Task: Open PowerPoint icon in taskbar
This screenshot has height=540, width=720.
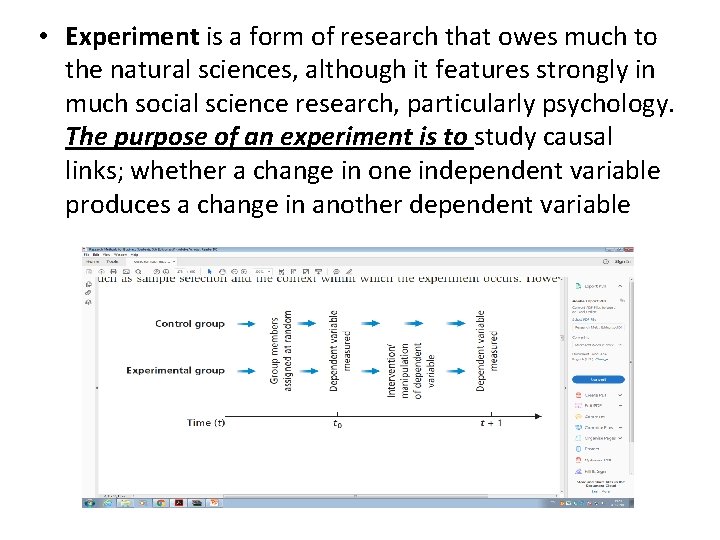Action: click(x=214, y=503)
